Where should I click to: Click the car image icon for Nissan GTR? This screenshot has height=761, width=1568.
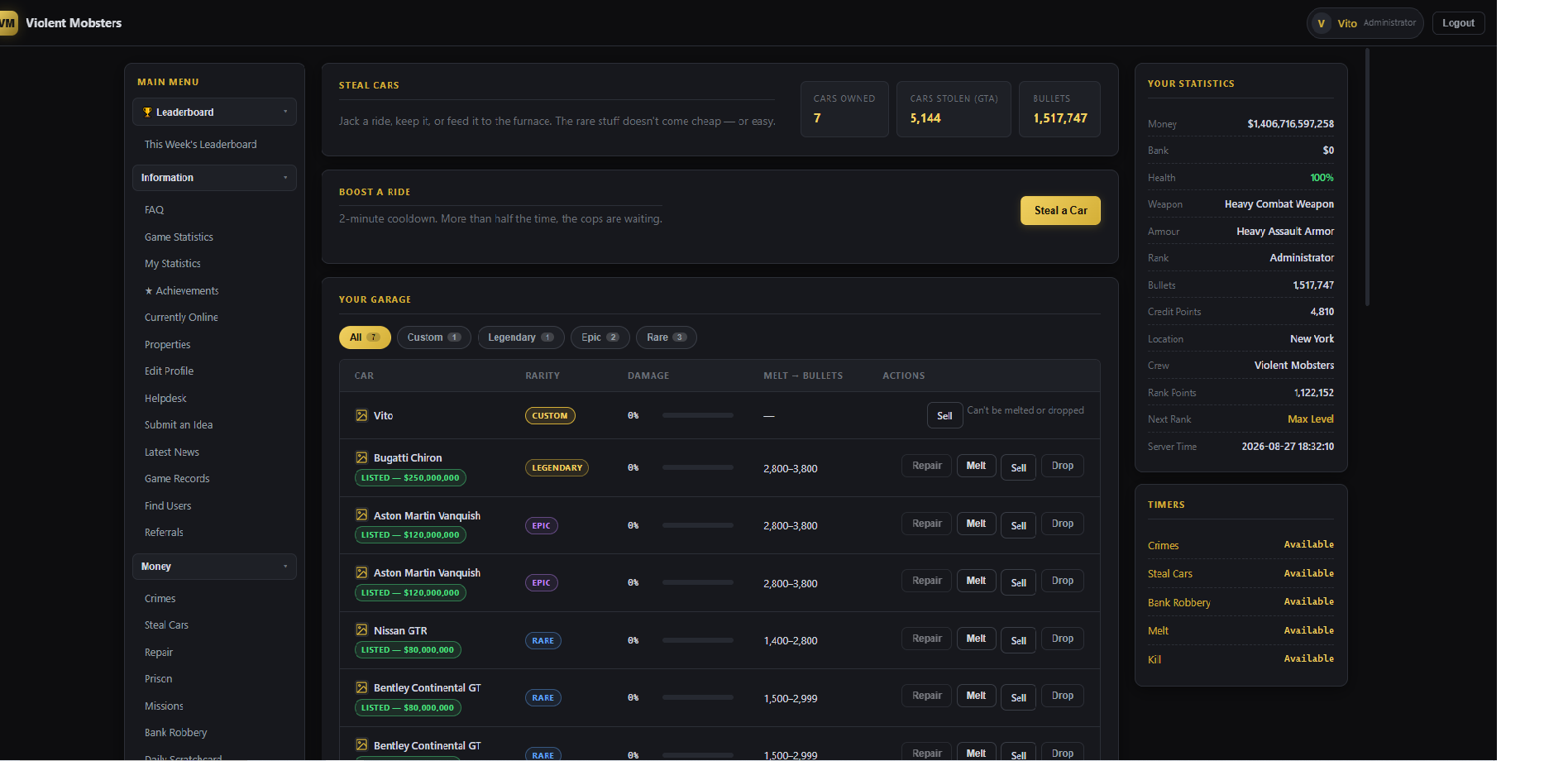coord(361,629)
